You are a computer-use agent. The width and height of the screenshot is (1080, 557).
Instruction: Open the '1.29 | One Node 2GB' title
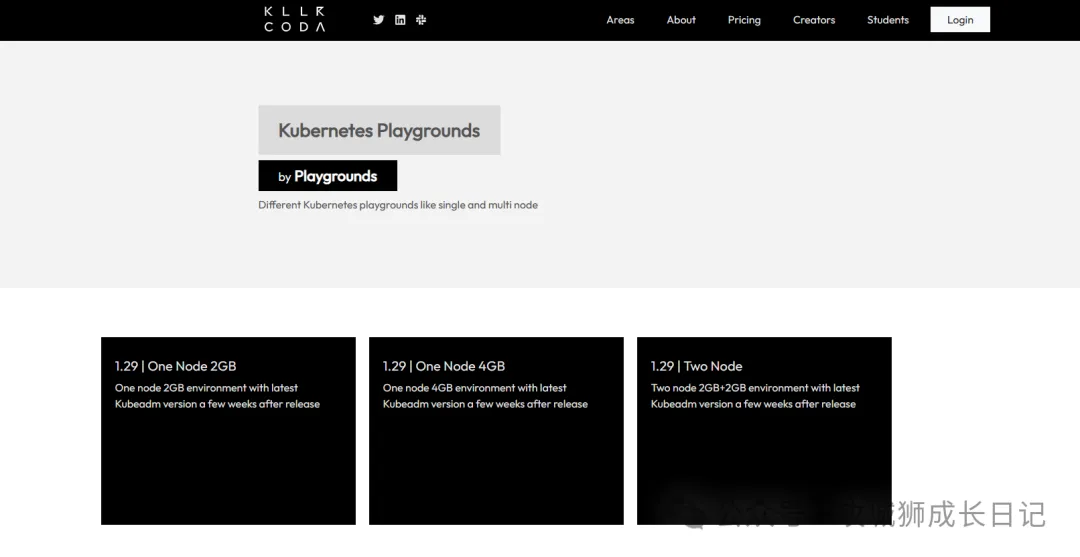(176, 366)
